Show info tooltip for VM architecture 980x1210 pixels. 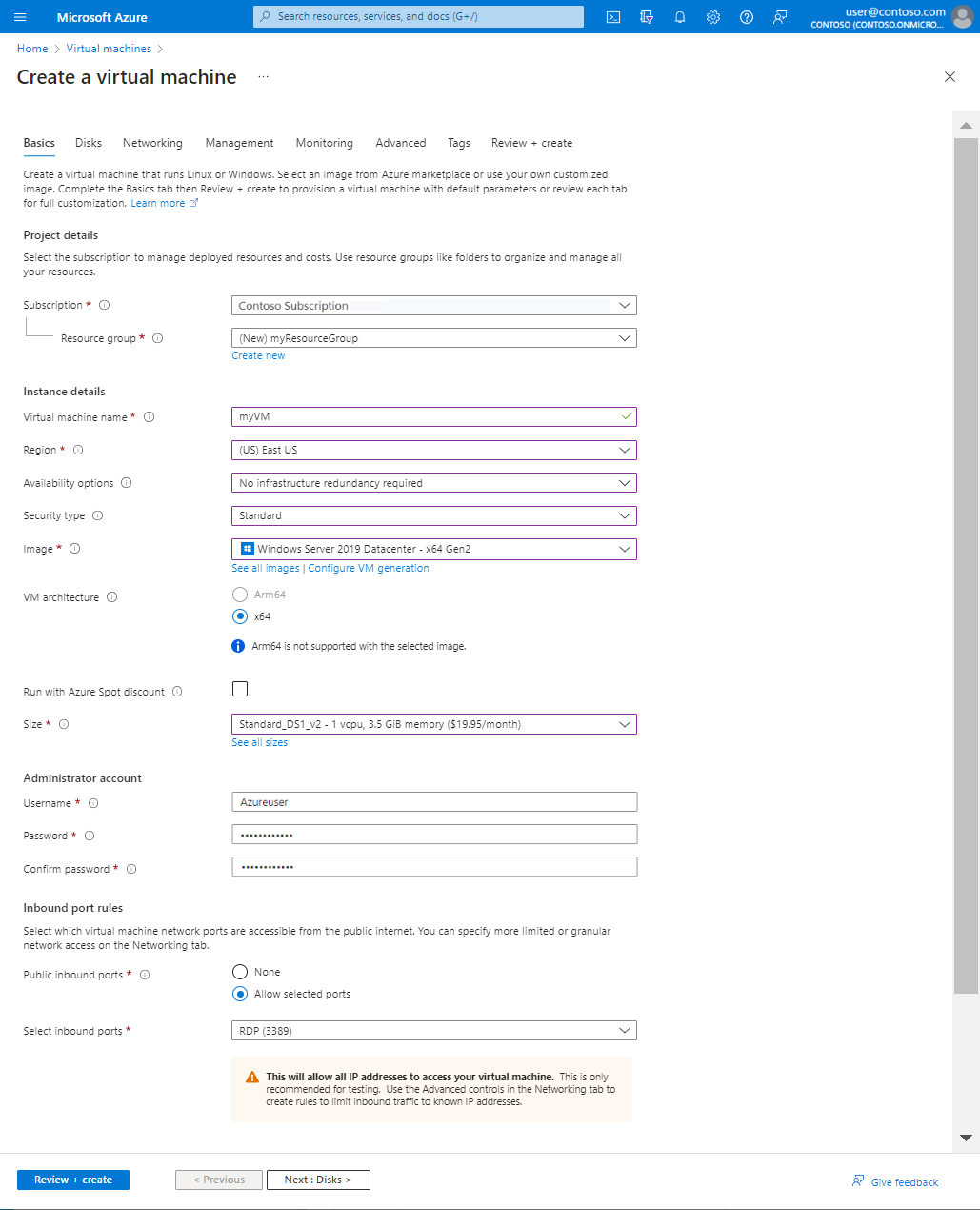point(112,597)
